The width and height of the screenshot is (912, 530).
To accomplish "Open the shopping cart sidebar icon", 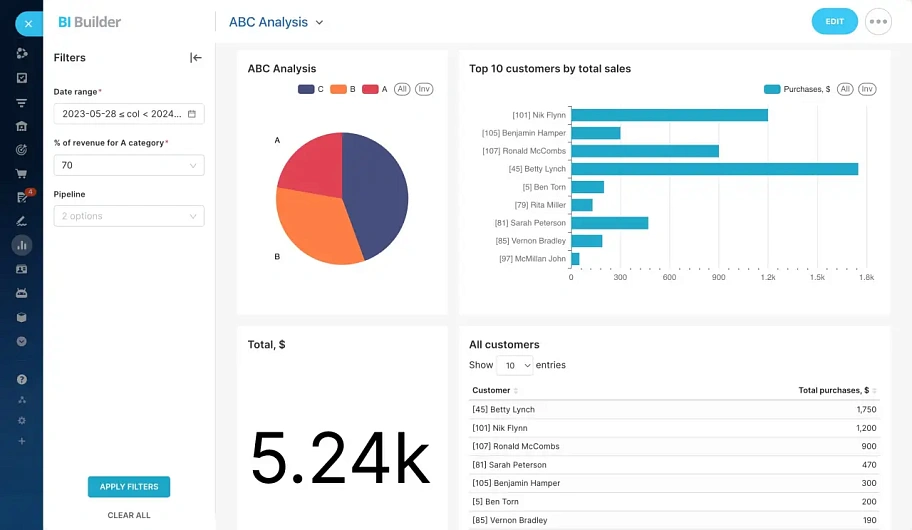I will [x=22, y=173].
